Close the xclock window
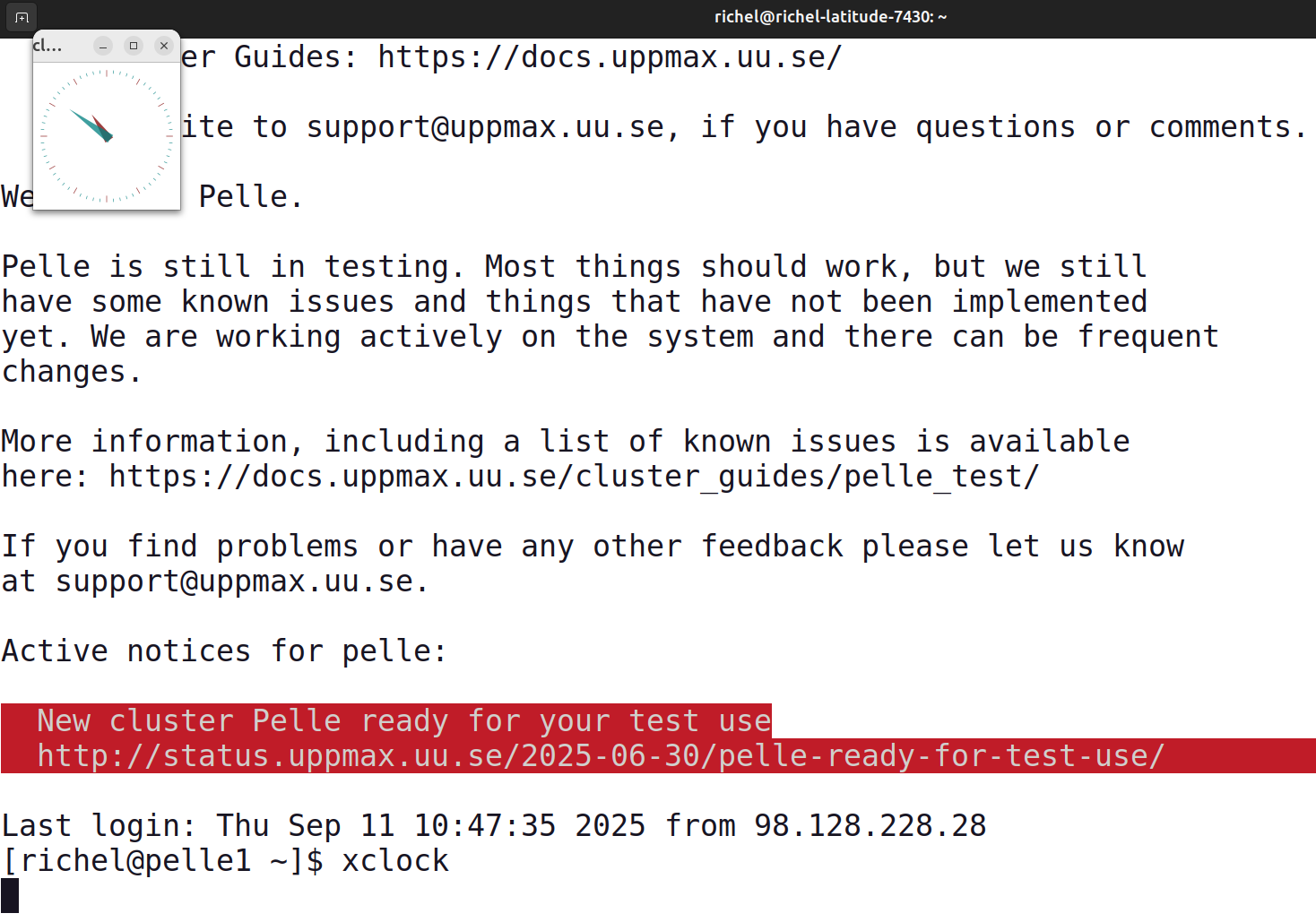The image size is (1316, 922). pyautogui.click(x=164, y=46)
